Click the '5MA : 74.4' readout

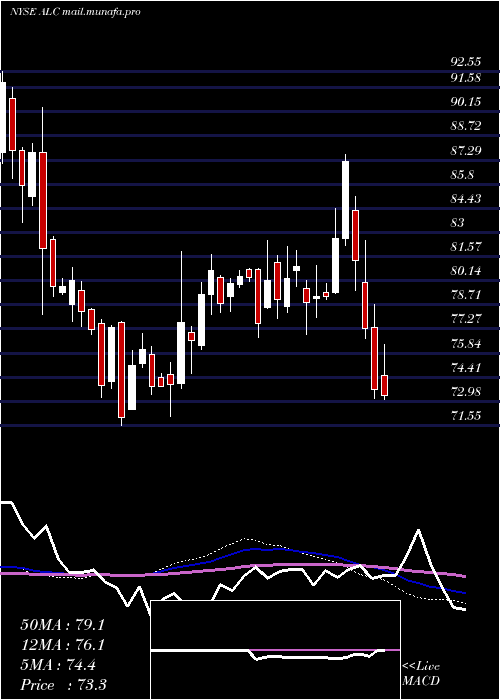58,665
